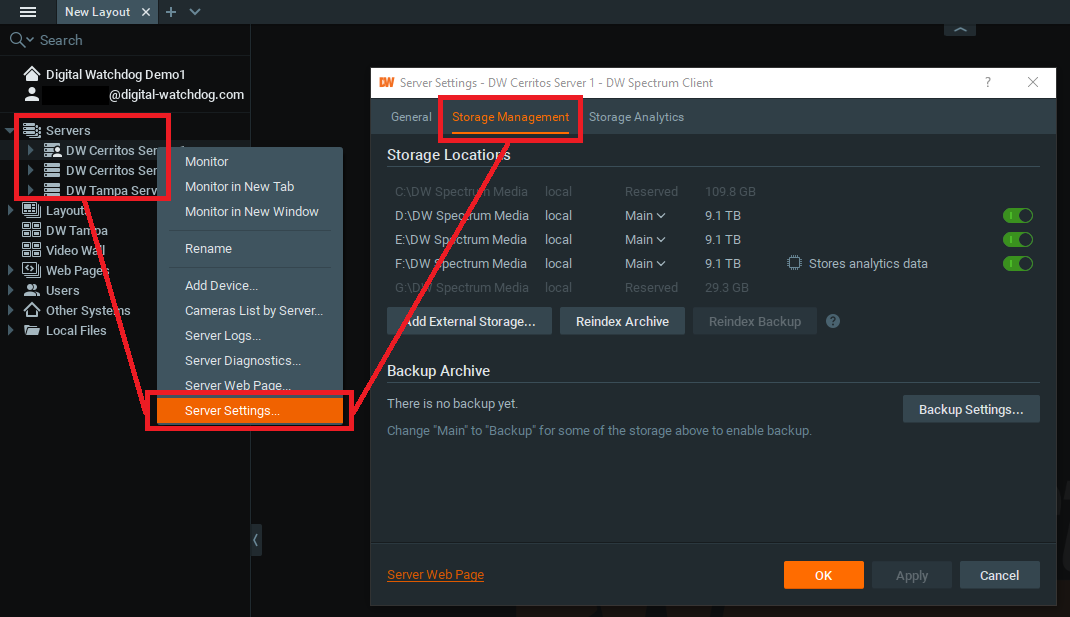Open the hamburger main menu
The width and height of the screenshot is (1070, 617).
point(28,12)
